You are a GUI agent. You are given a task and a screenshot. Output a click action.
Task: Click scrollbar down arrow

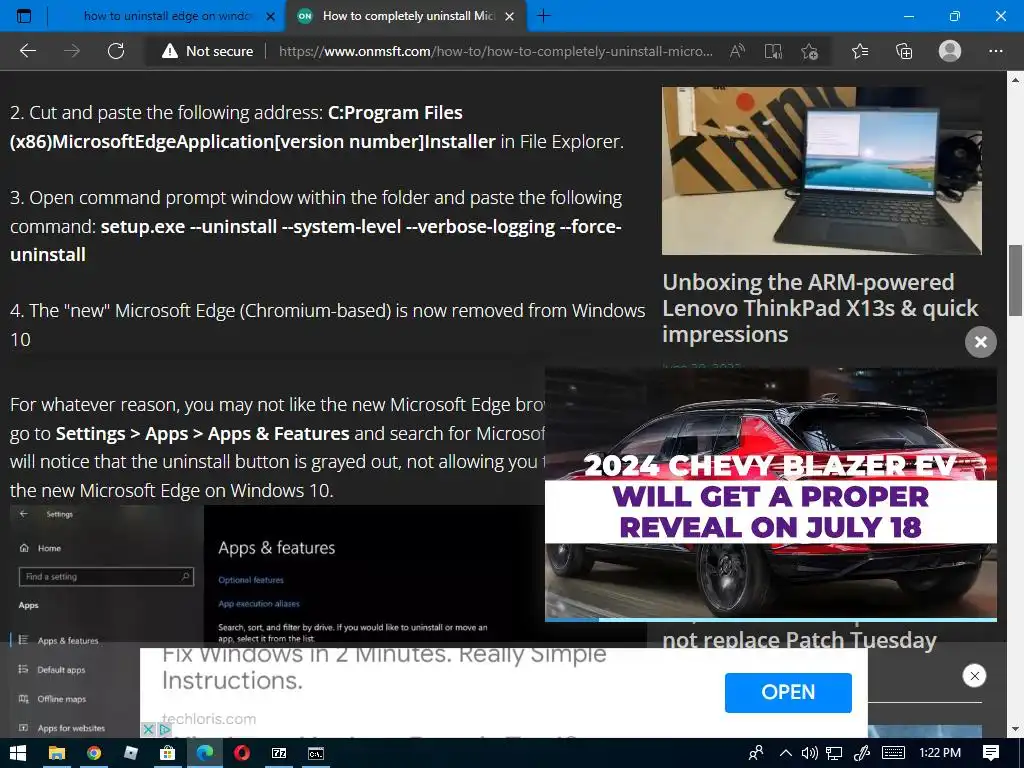click(x=1015, y=729)
